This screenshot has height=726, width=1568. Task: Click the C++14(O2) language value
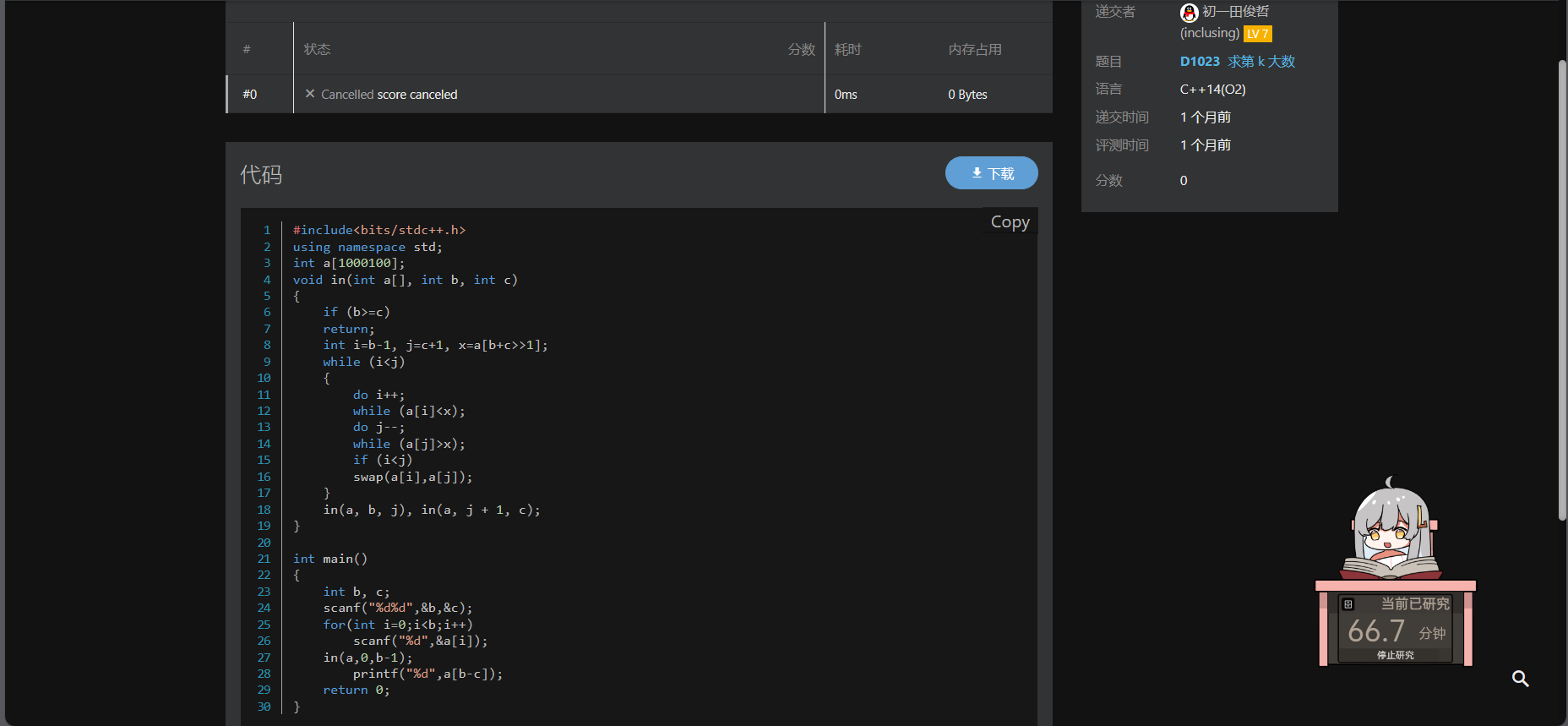click(x=1213, y=90)
